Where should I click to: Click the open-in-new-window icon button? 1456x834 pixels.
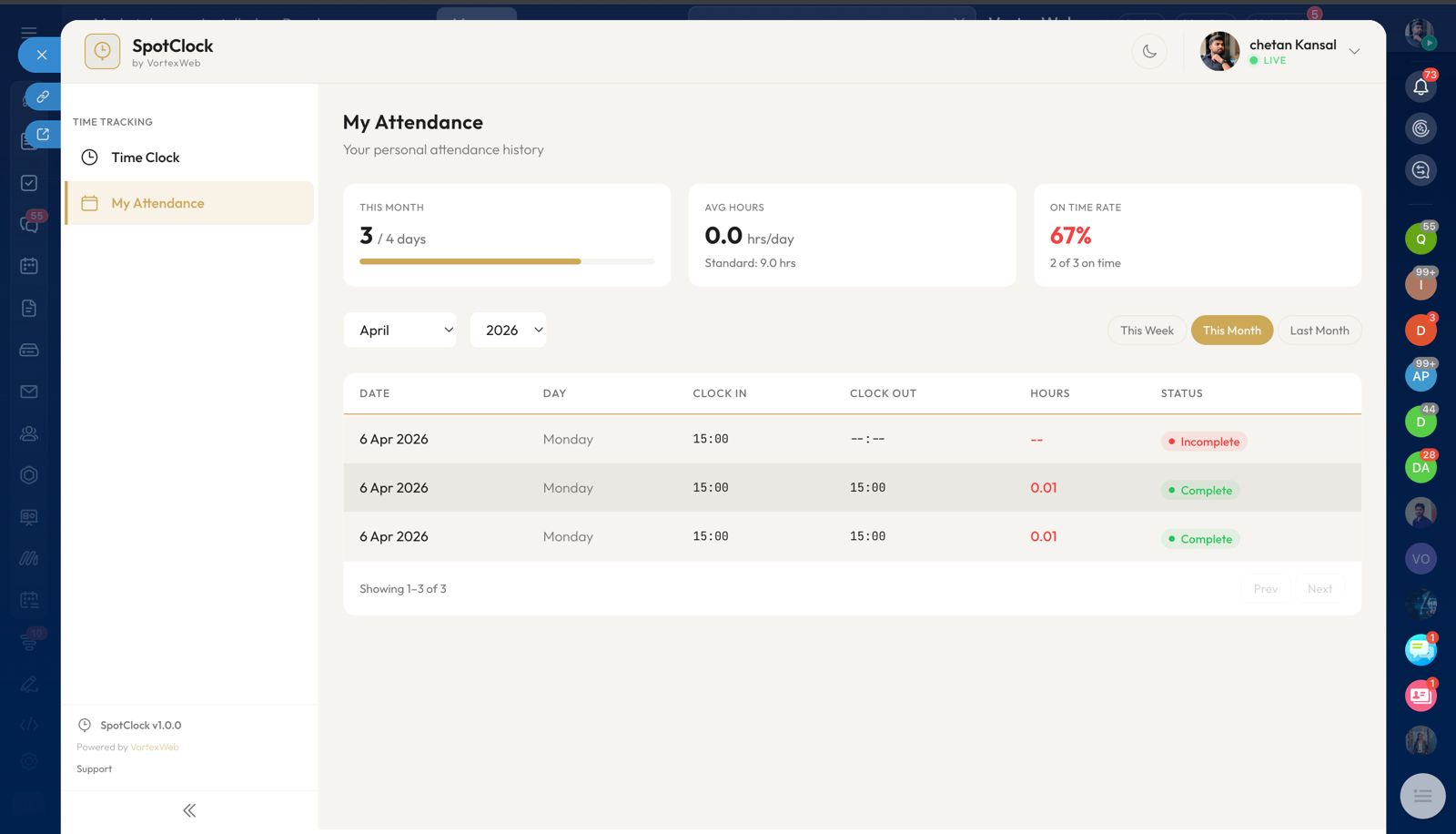(43, 135)
